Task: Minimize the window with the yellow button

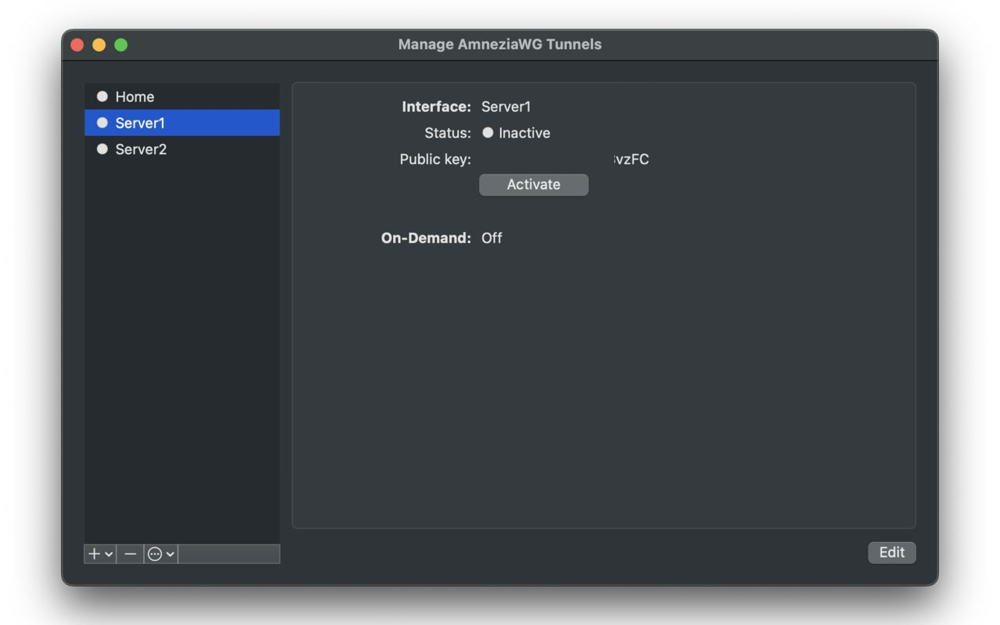Action: tap(99, 45)
